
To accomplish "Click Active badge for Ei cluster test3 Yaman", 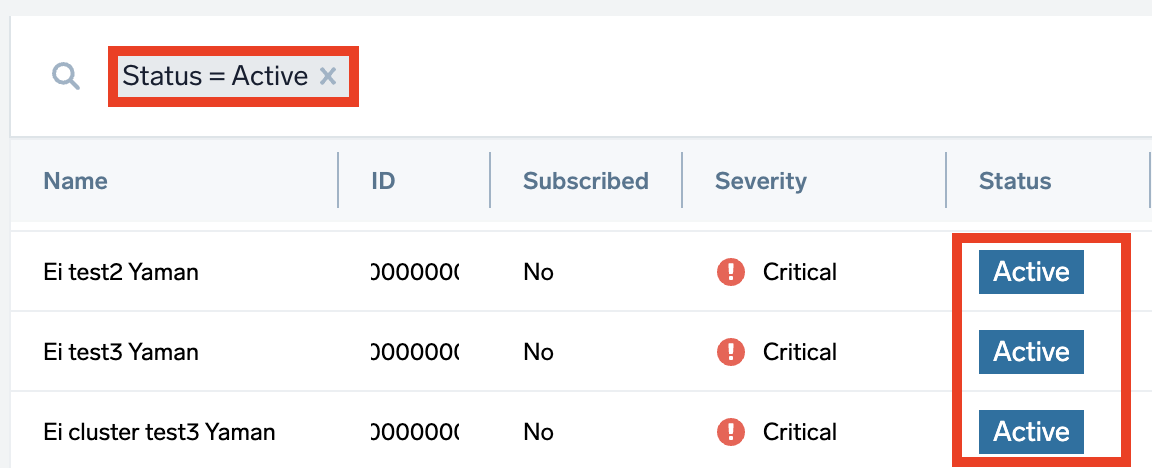I will pyautogui.click(x=1031, y=432).
